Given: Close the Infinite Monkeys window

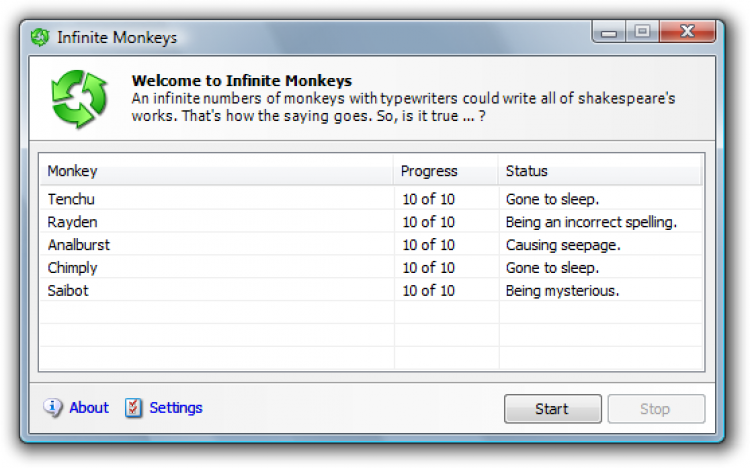Looking at the screenshot, I should (687, 32).
